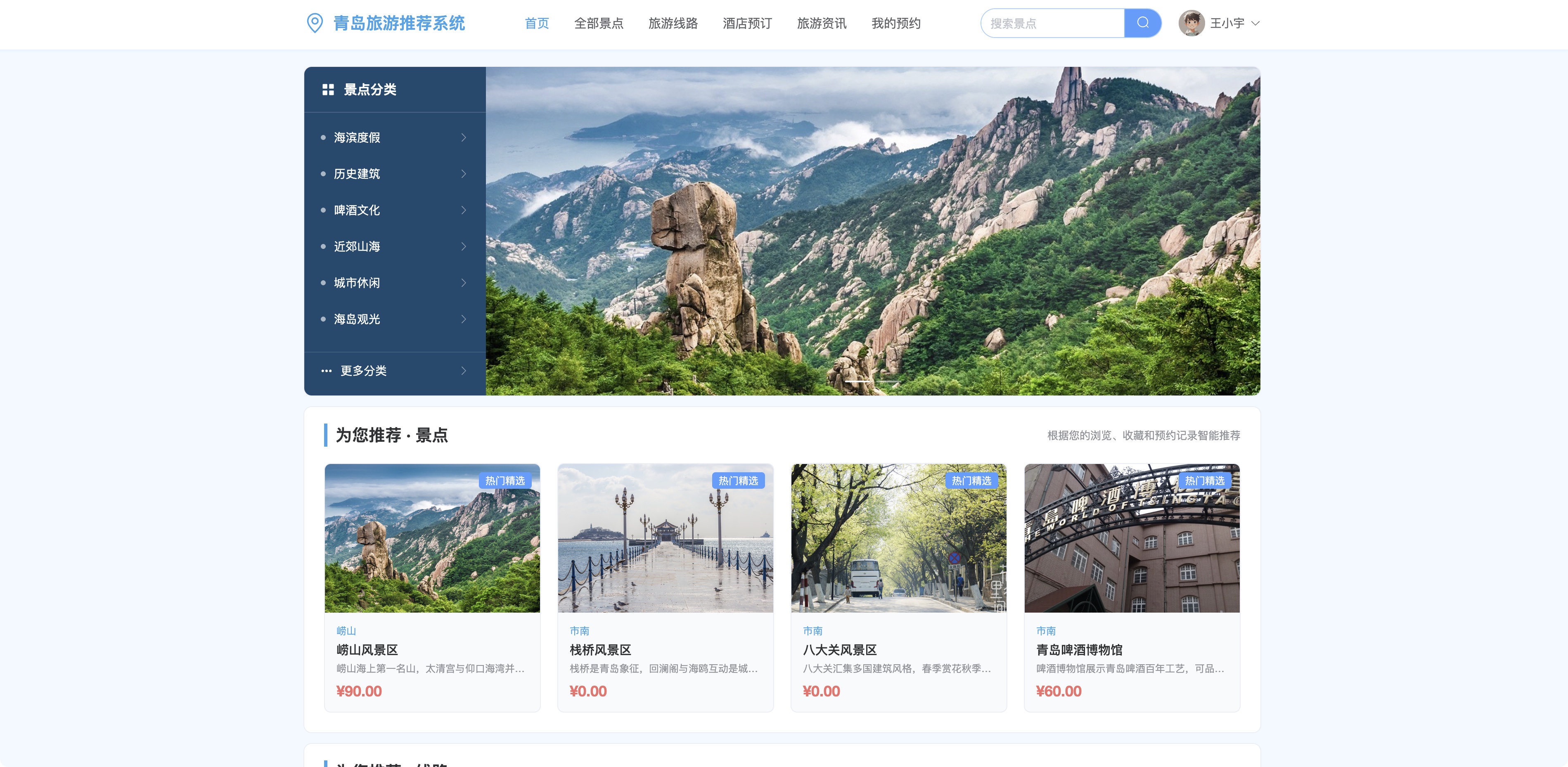The width and height of the screenshot is (1568, 767).
Task: Click the 栈桥是青岛象征 description text
Action: pyautogui.click(x=663, y=669)
